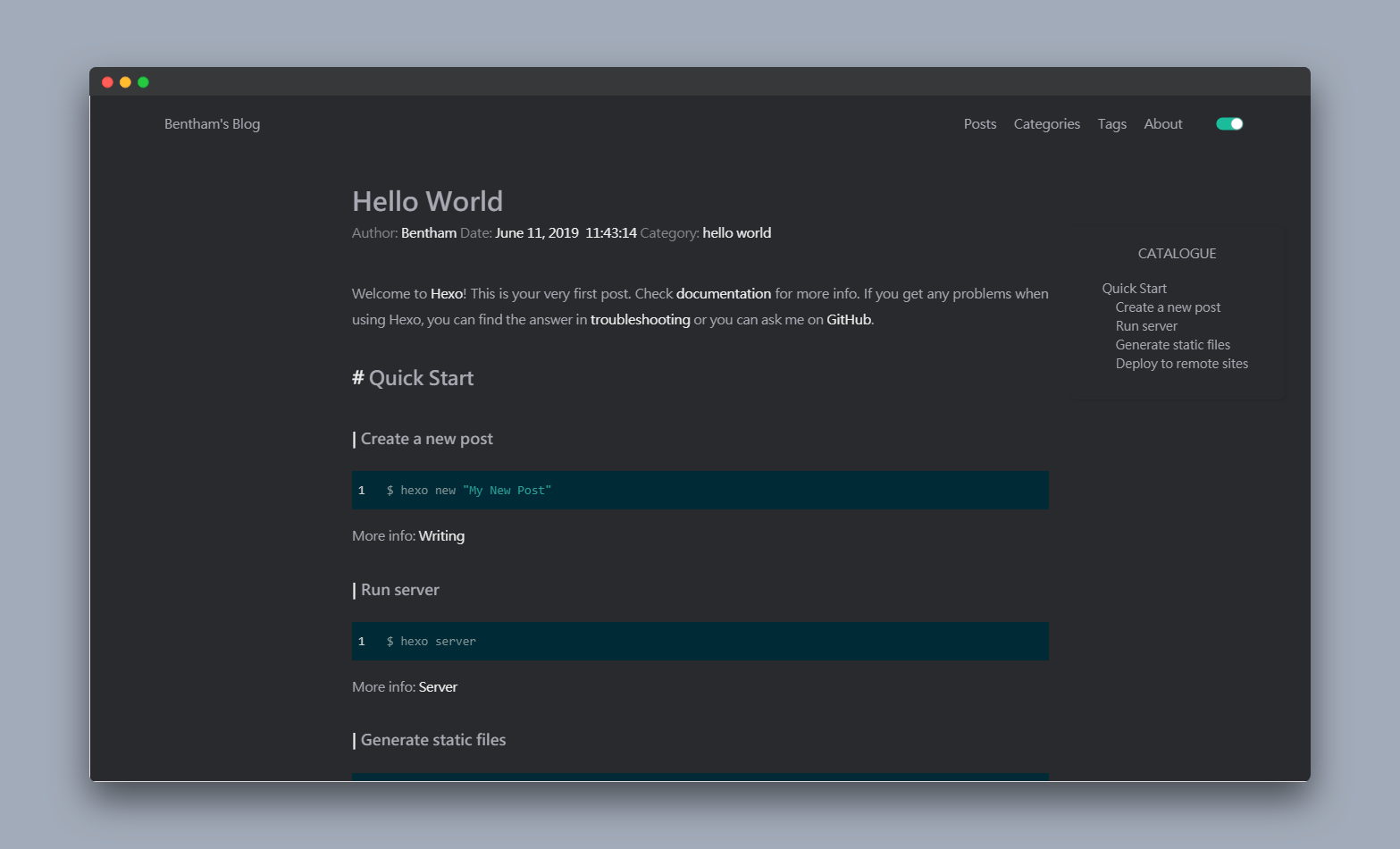This screenshot has height=849, width=1400.
Task: Open the Hexo link in intro
Action: click(x=447, y=294)
